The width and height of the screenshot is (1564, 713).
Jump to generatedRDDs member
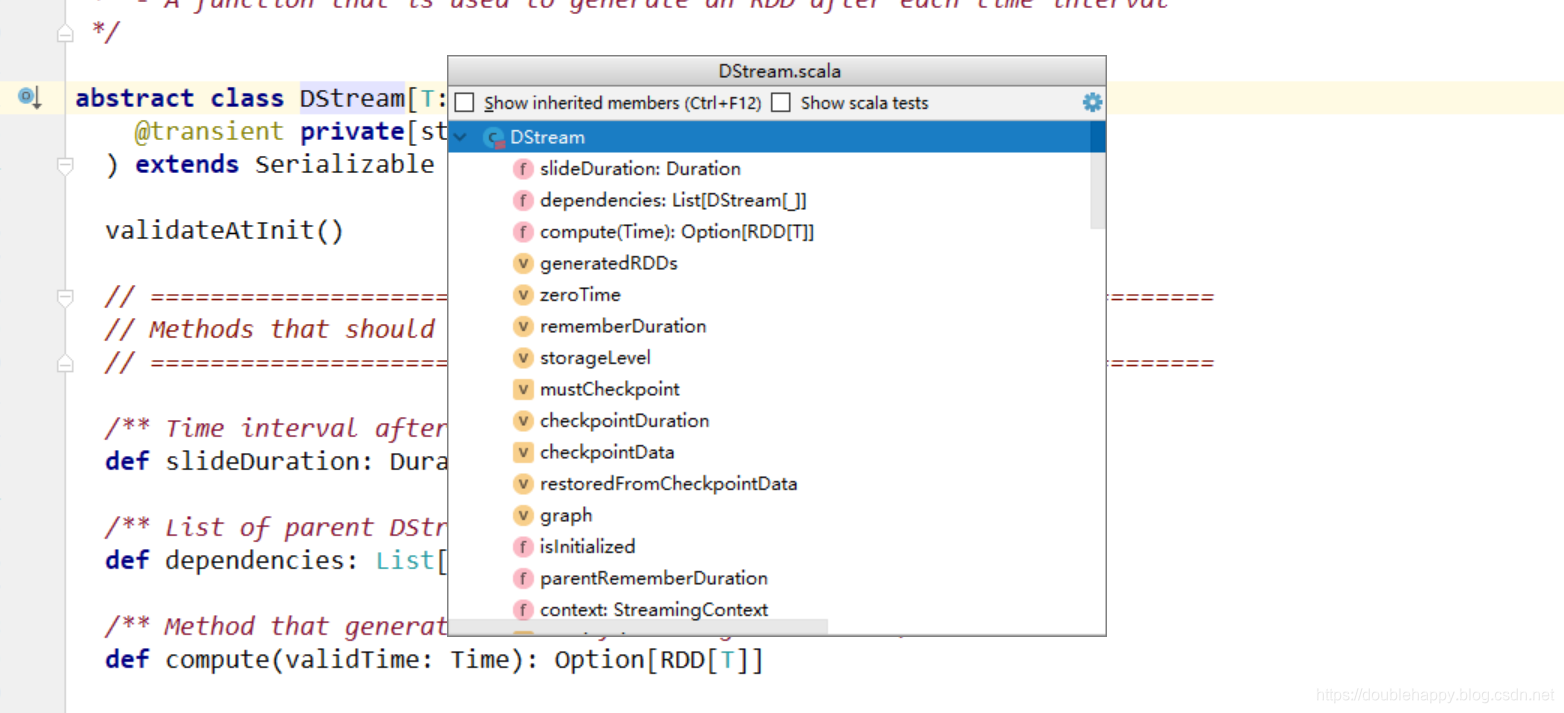click(x=608, y=264)
